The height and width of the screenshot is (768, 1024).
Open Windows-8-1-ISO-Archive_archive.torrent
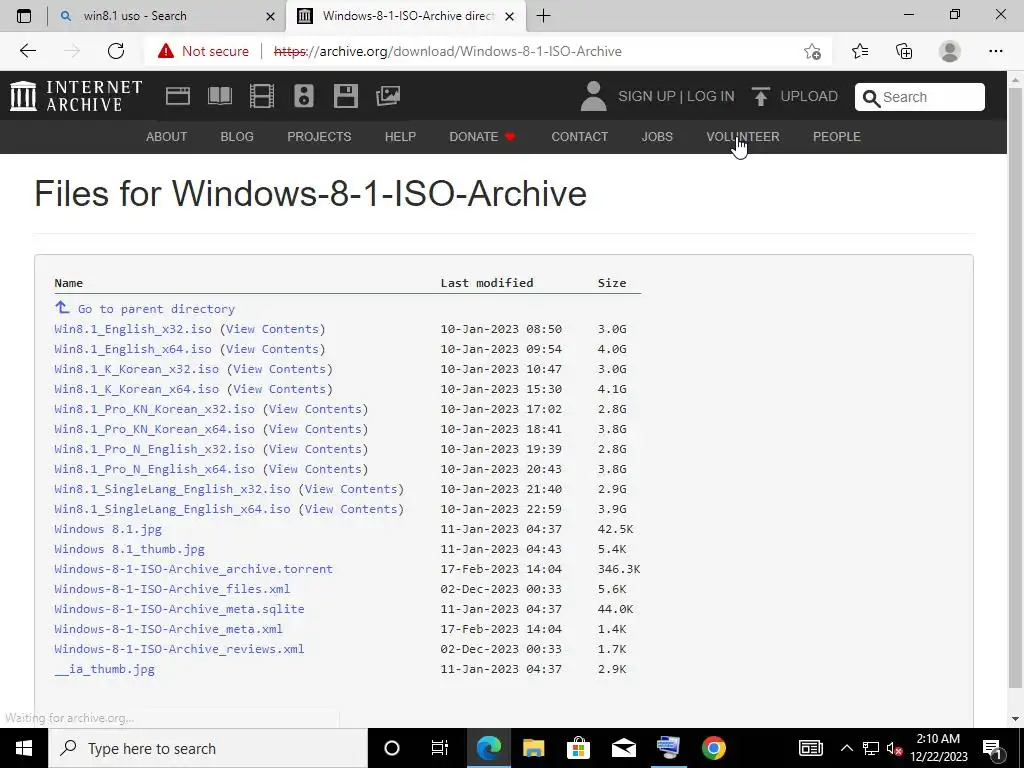[x=193, y=569]
